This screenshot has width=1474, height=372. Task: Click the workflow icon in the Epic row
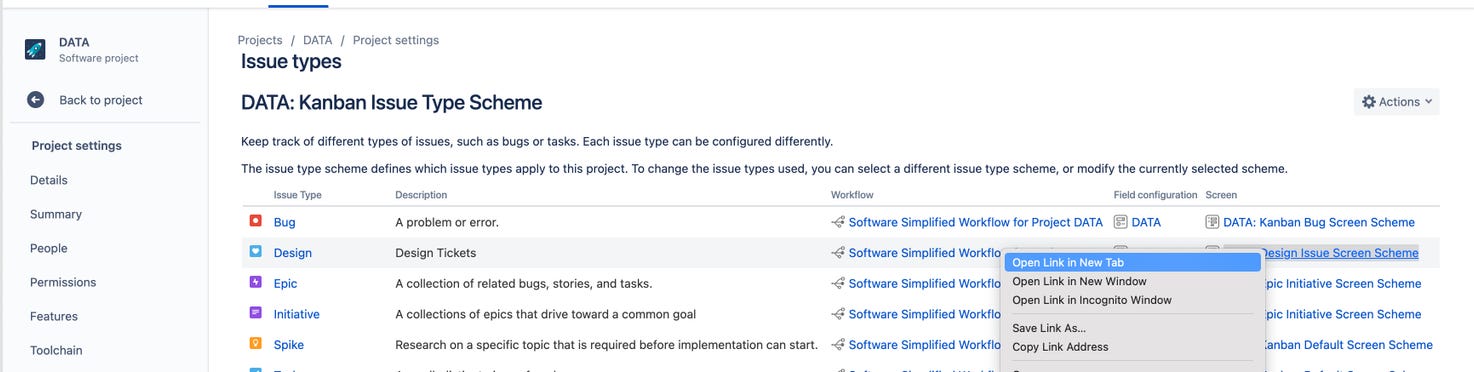click(838, 284)
